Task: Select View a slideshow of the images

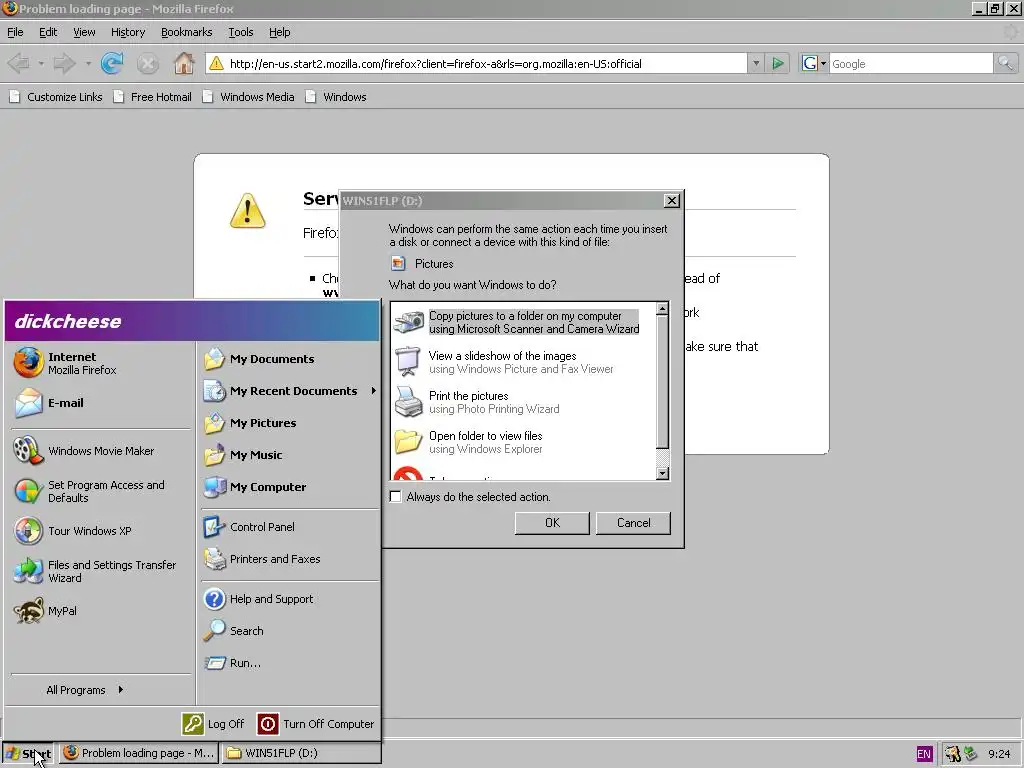Action: [522, 362]
